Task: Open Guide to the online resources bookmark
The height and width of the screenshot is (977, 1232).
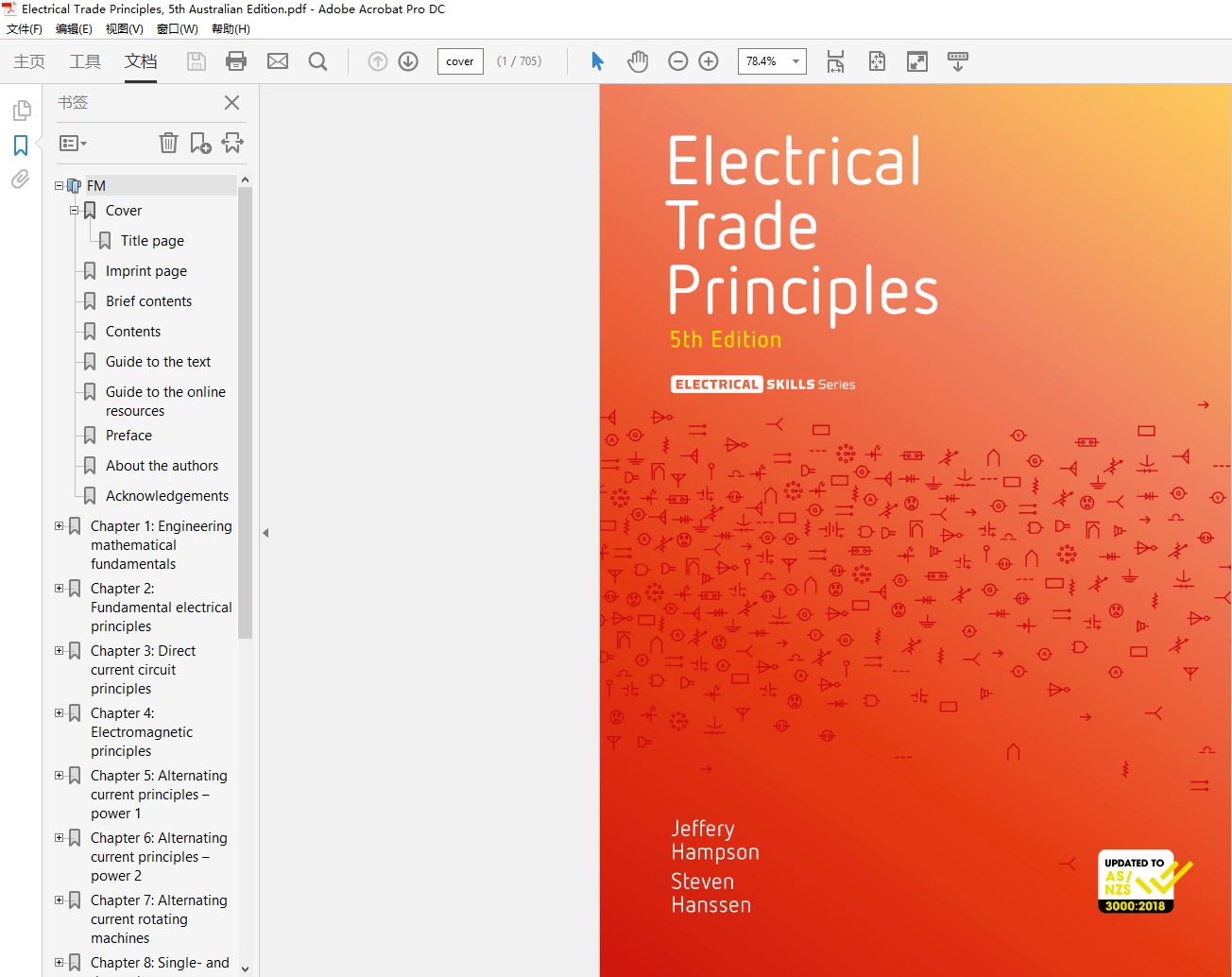Action: click(x=165, y=402)
